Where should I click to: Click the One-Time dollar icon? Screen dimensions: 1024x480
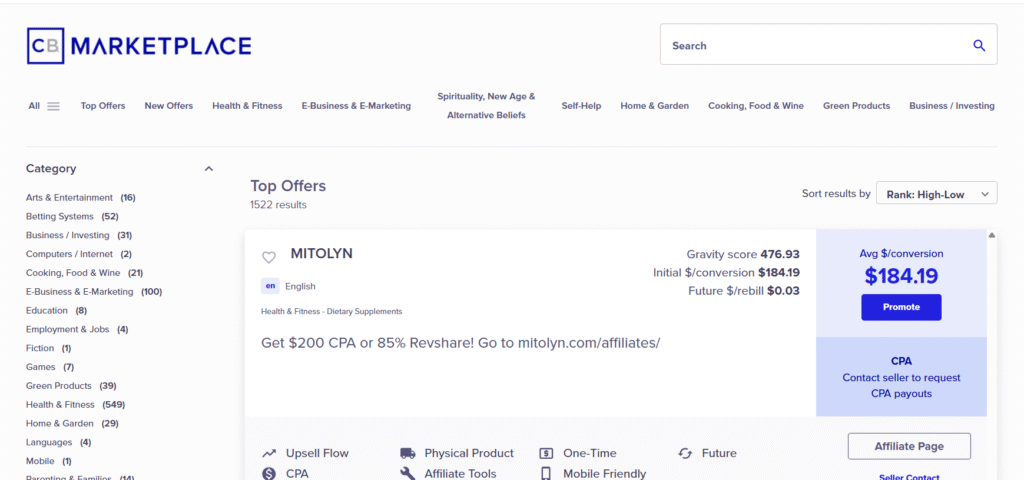tap(547, 453)
